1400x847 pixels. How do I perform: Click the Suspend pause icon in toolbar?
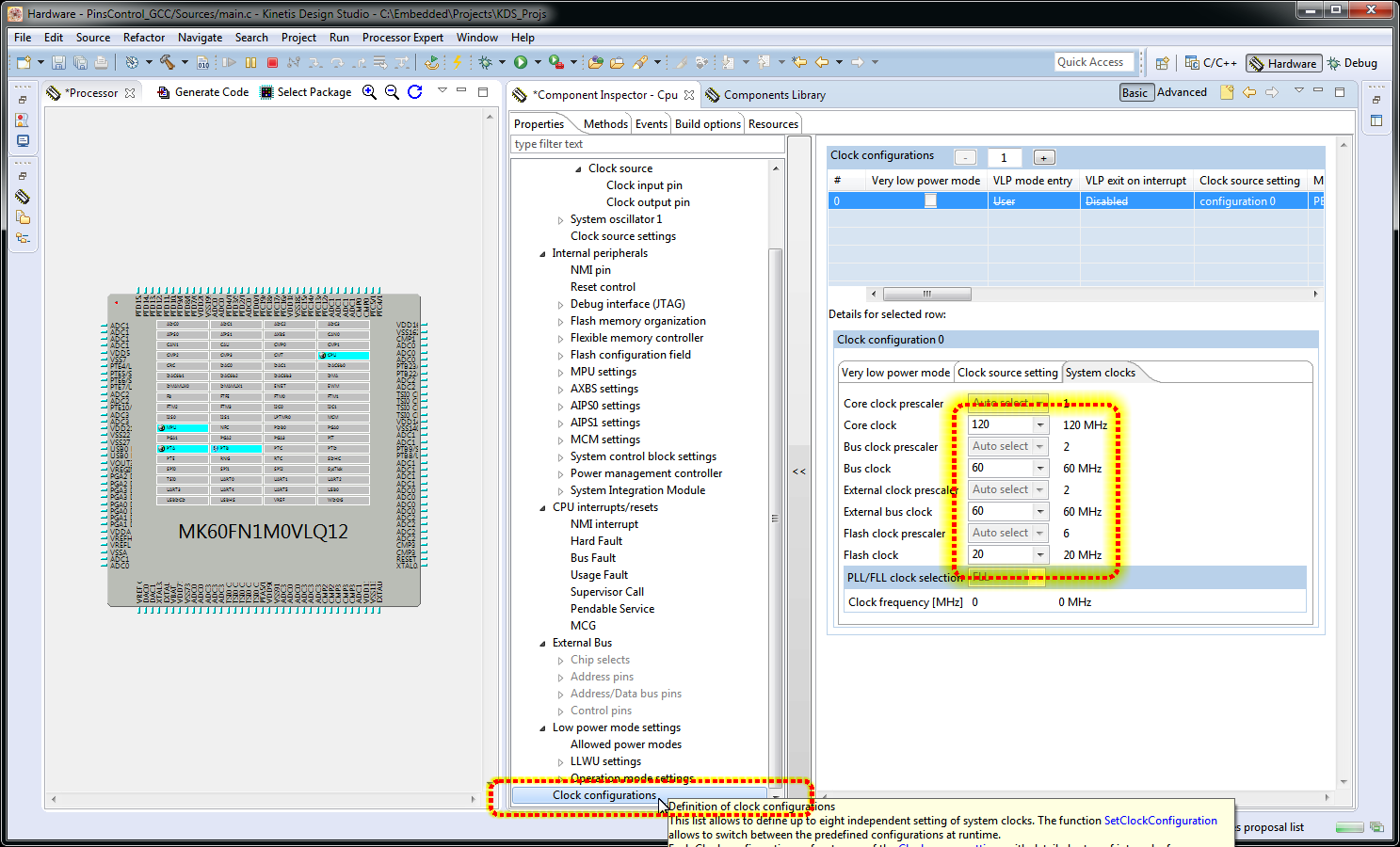pos(250,62)
